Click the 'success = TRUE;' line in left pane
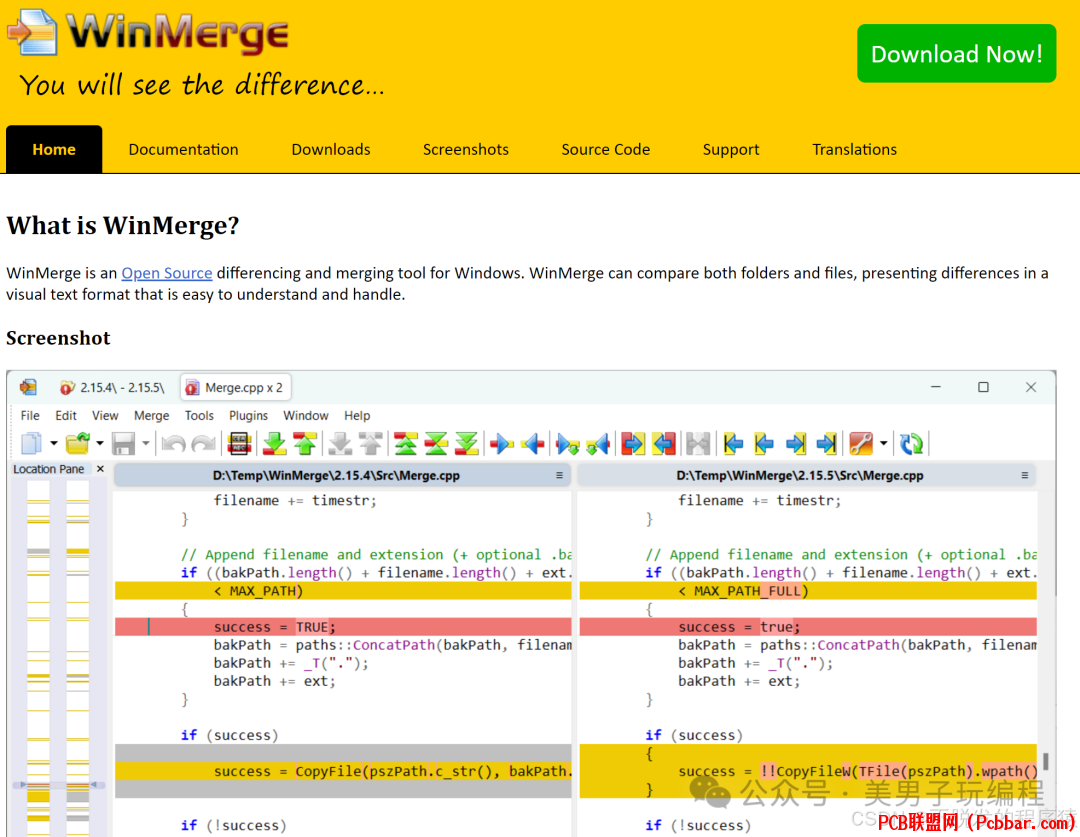The image size is (1080, 837). click(x=343, y=627)
